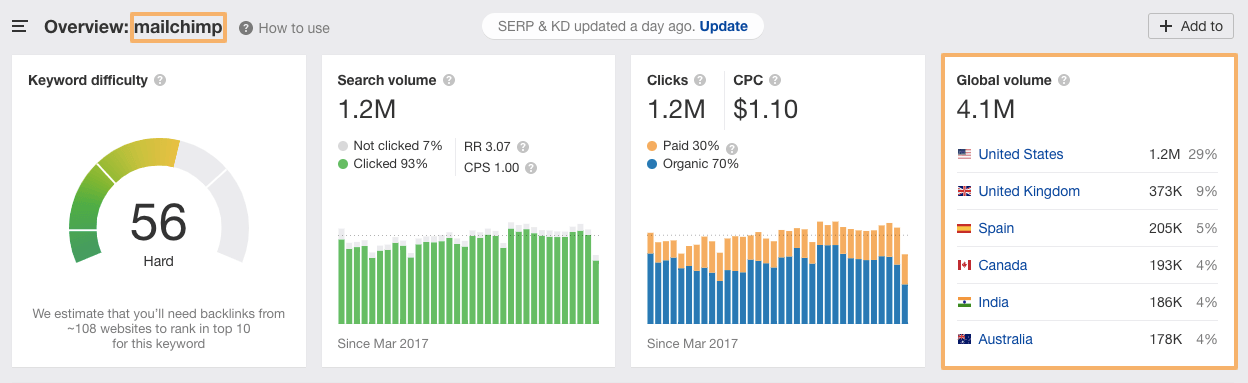Click the Canada flag icon

[x=964, y=265]
